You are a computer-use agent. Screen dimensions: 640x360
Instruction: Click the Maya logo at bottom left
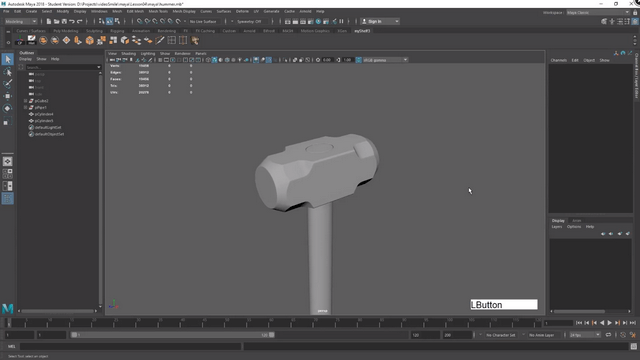[7, 309]
